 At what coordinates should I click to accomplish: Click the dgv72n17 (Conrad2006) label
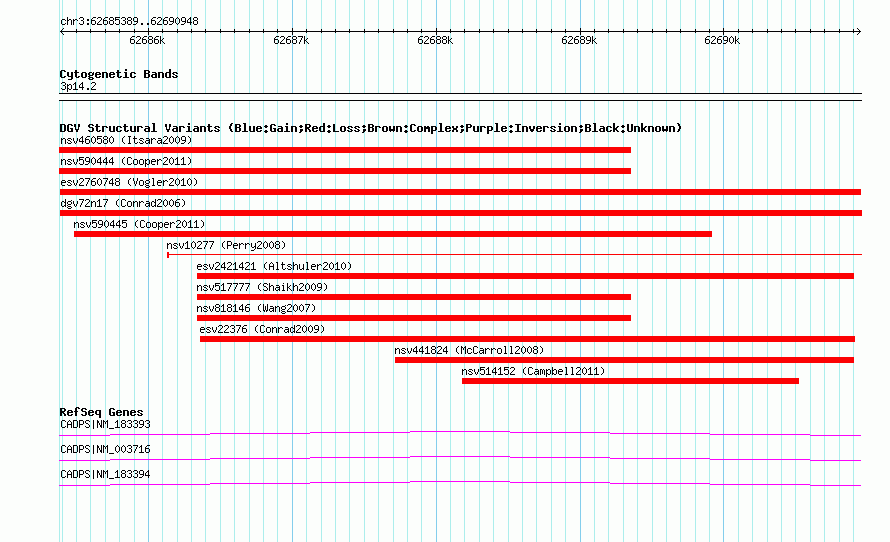tap(123, 203)
